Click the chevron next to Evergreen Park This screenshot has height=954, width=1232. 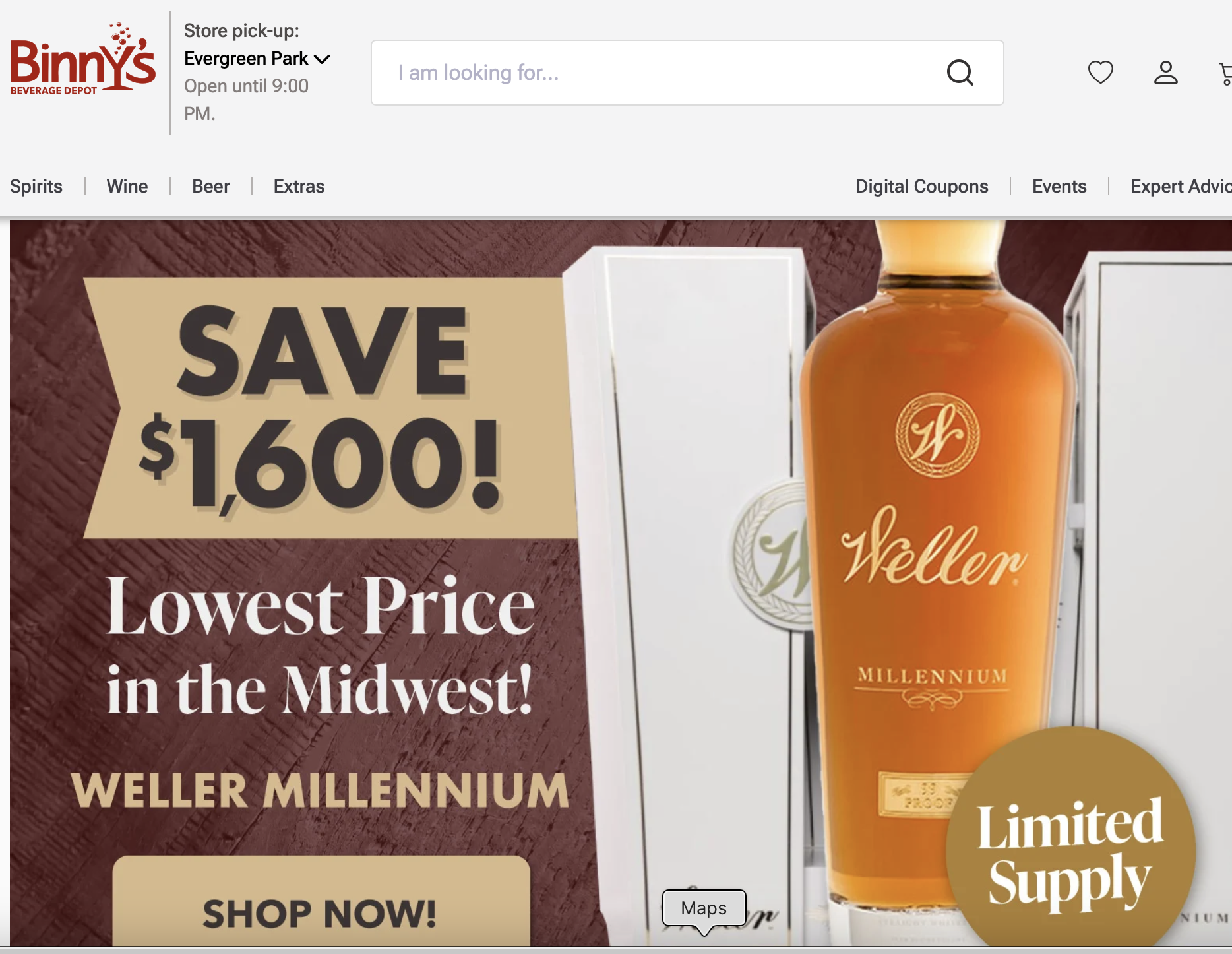(322, 59)
